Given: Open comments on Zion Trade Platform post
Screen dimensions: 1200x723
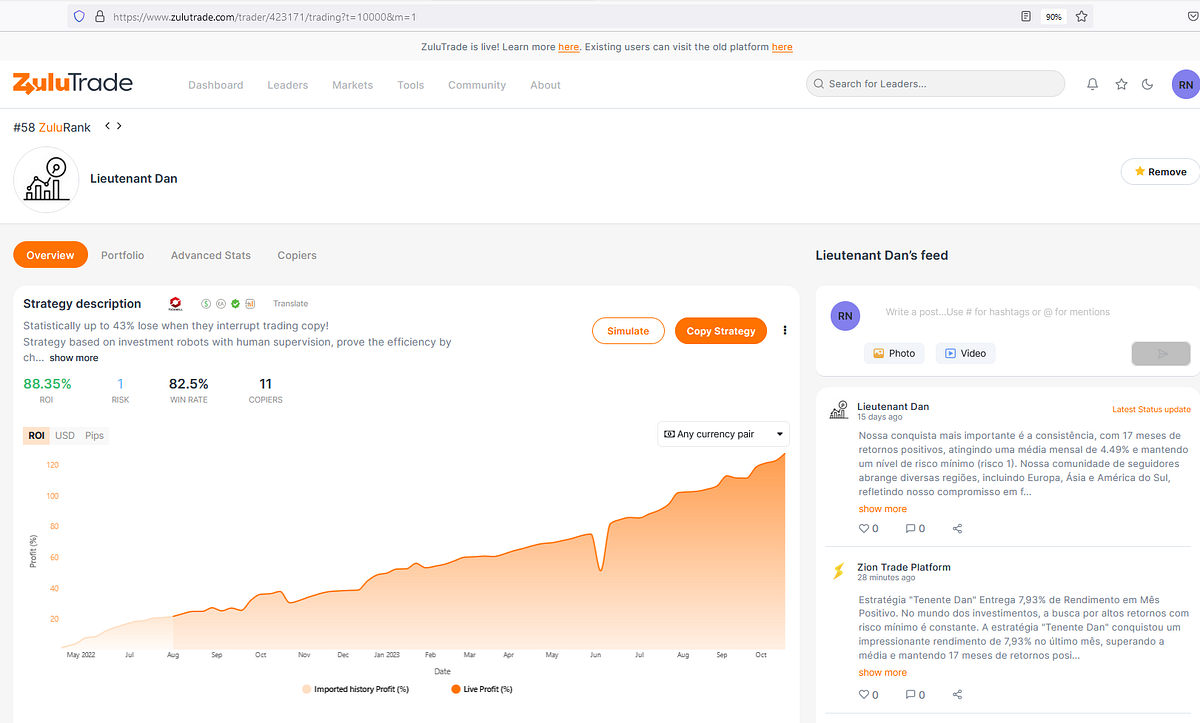Looking at the screenshot, I should pyautogui.click(x=910, y=694).
